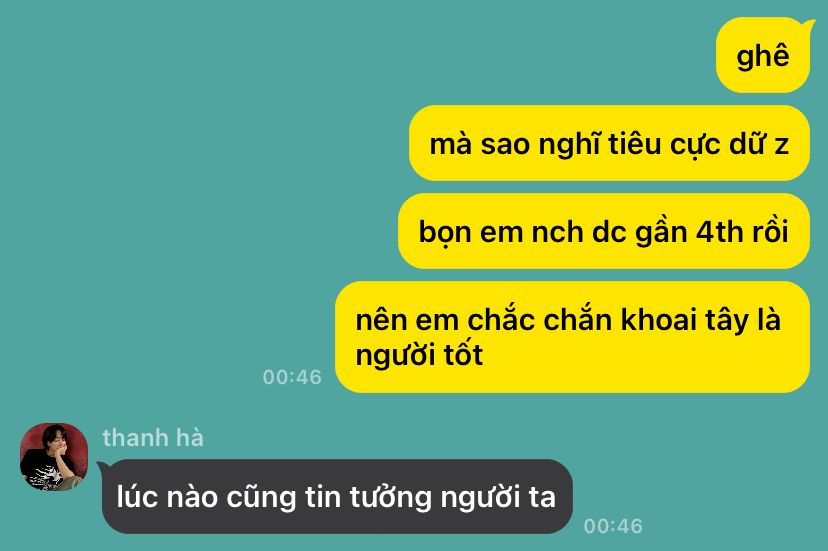Image resolution: width=828 pixels, height=551 pixels.
Task: Select the dark 'lúc nào cũng tin tưởng người ta' bubble
Action: (337, 497)
